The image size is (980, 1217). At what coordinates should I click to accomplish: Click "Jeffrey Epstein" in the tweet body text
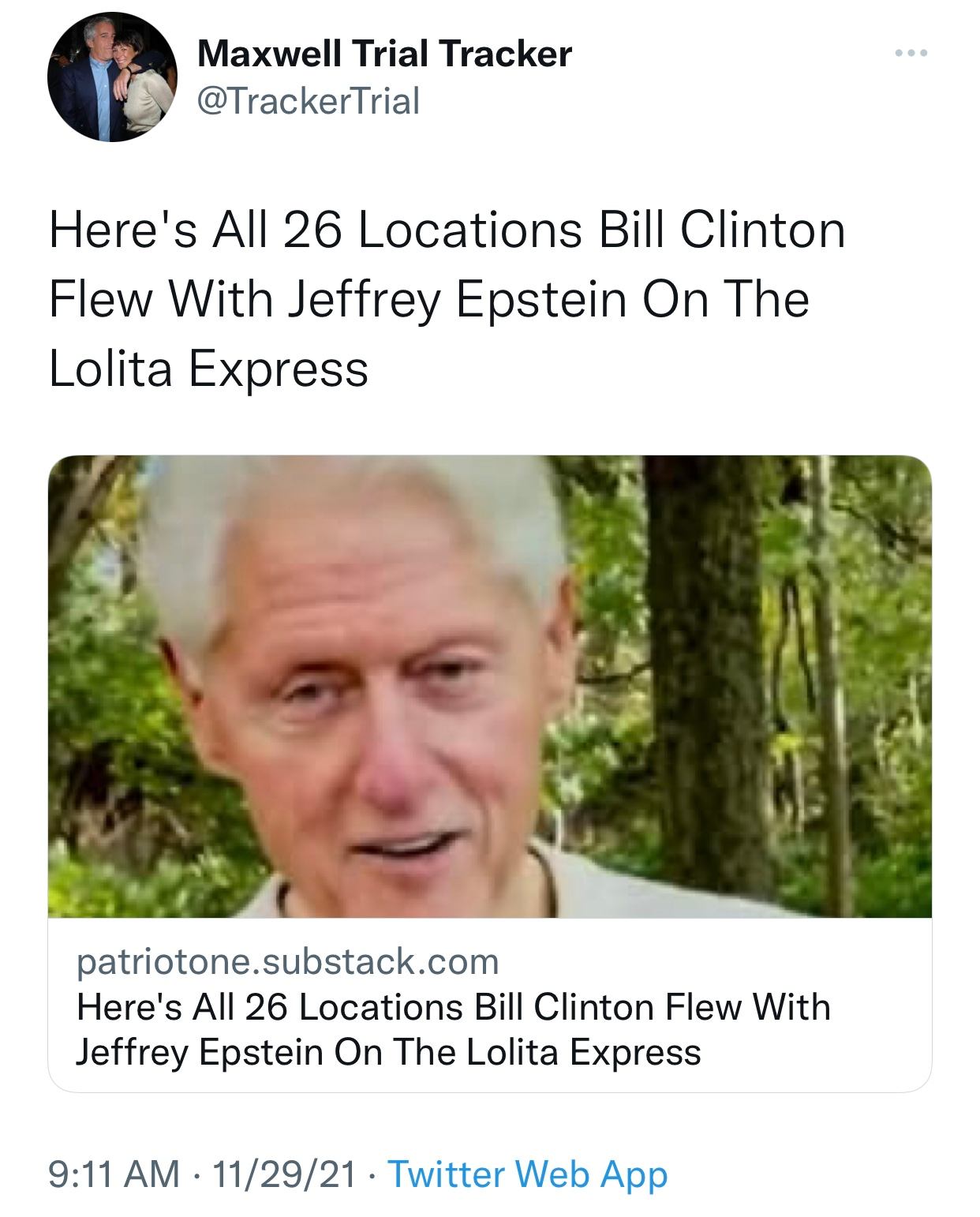(x=458, y=300)
